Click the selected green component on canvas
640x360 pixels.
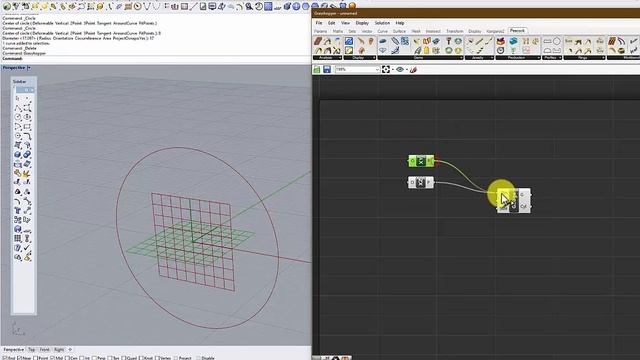coord(421,161)
